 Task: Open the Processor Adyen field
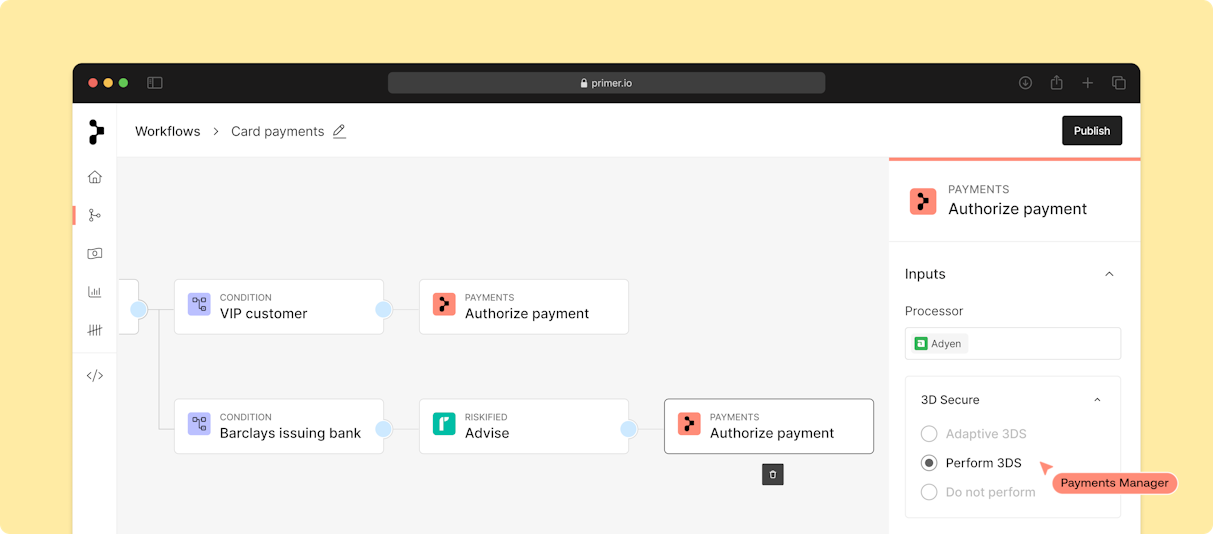tap(1013, 343)
